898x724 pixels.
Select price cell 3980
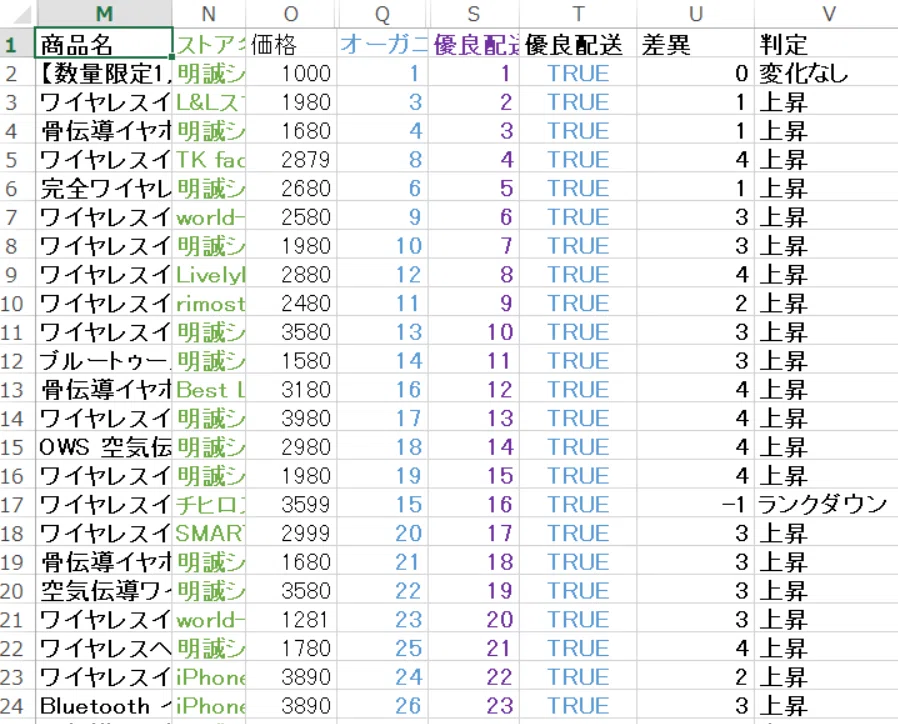point(292,418)
